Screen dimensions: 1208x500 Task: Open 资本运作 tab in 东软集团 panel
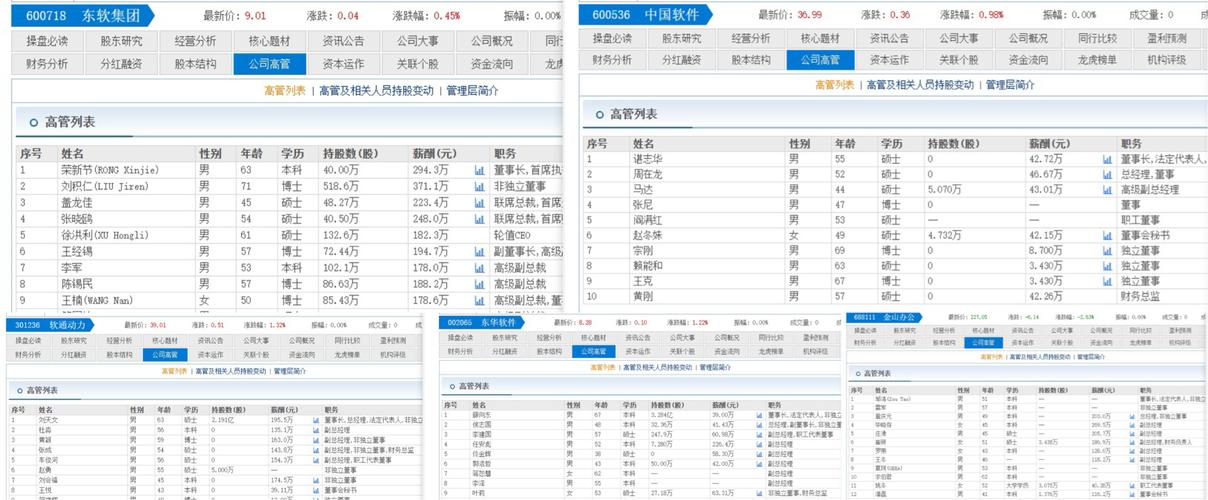click(x=344, y=63)
